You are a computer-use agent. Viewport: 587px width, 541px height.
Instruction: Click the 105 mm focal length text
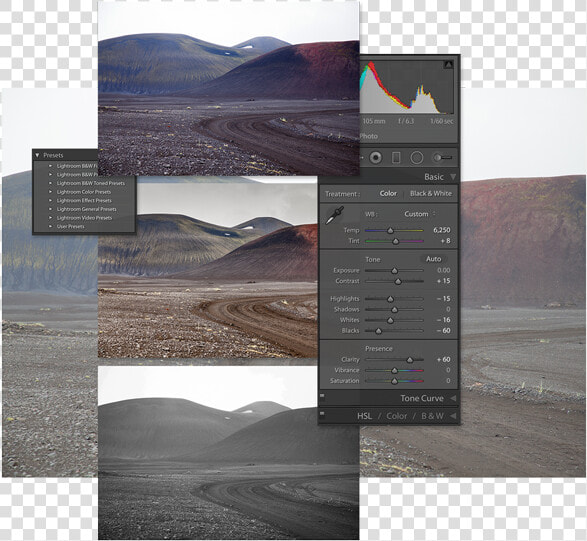coord(374,121)
